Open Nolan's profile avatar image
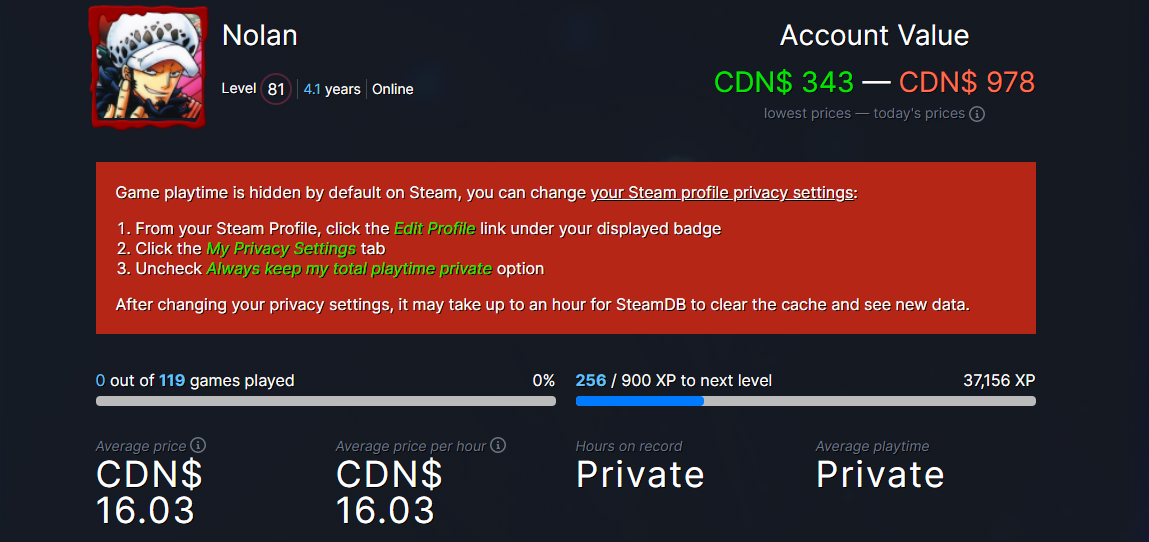Image resolution: width=1149 pixels, height=542 pixels. point(149,66)
